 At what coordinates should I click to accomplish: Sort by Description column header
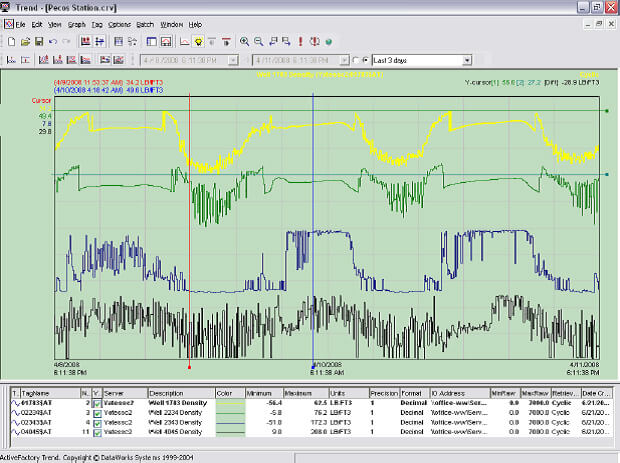pyautogui.click(x=181, y=393)
